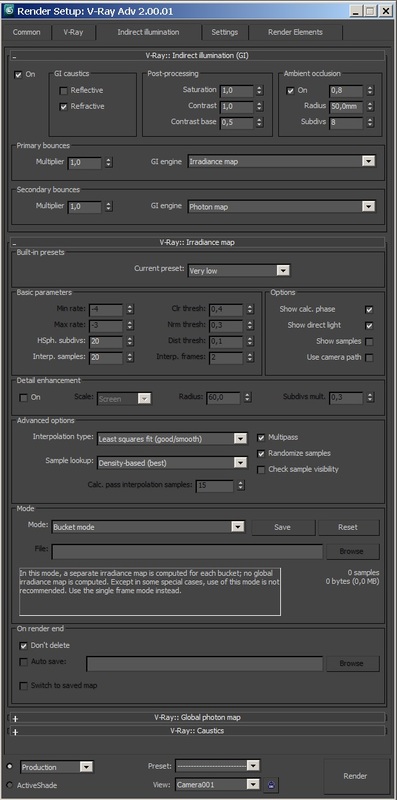397x800 pixels.
Task: Uncheck Show direct light option
Action: [x=369, y=326]
